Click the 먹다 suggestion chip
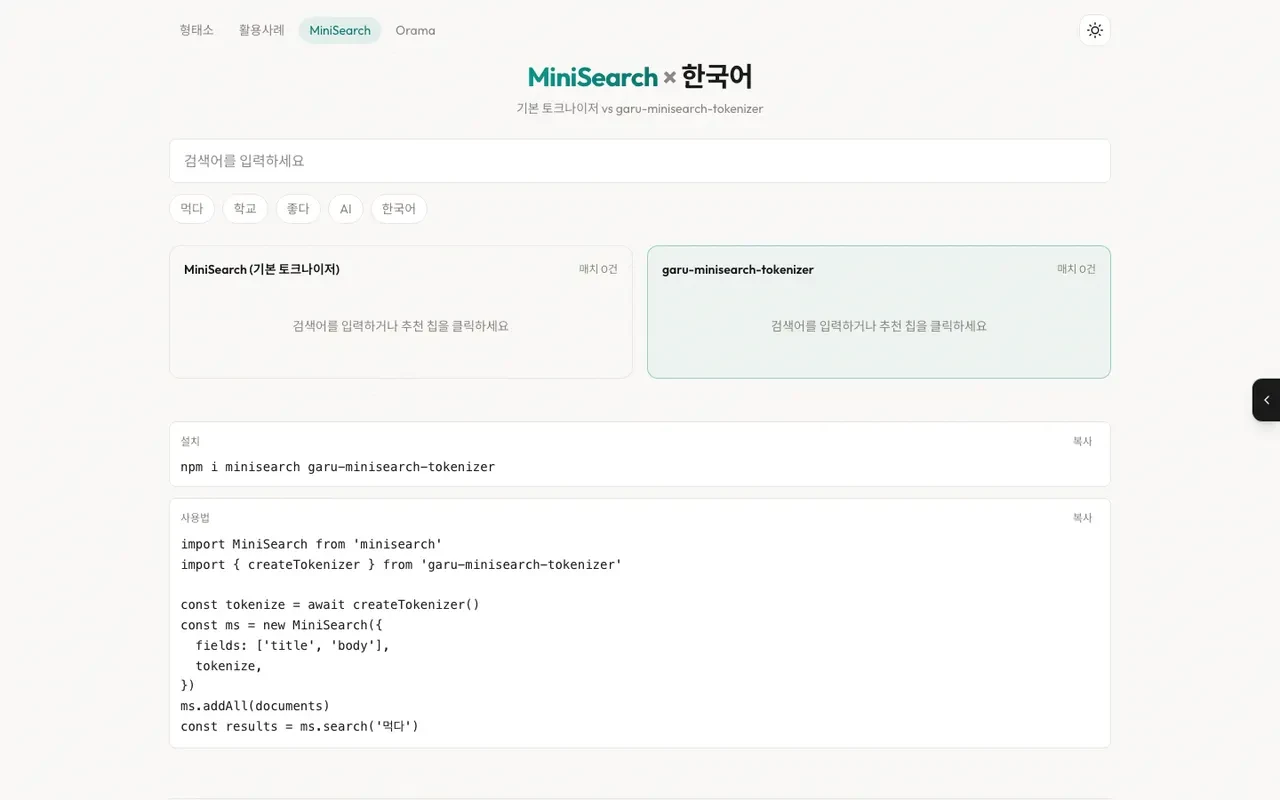Image resolution: width=1280 pixels, height=800 pixels. 192,209
